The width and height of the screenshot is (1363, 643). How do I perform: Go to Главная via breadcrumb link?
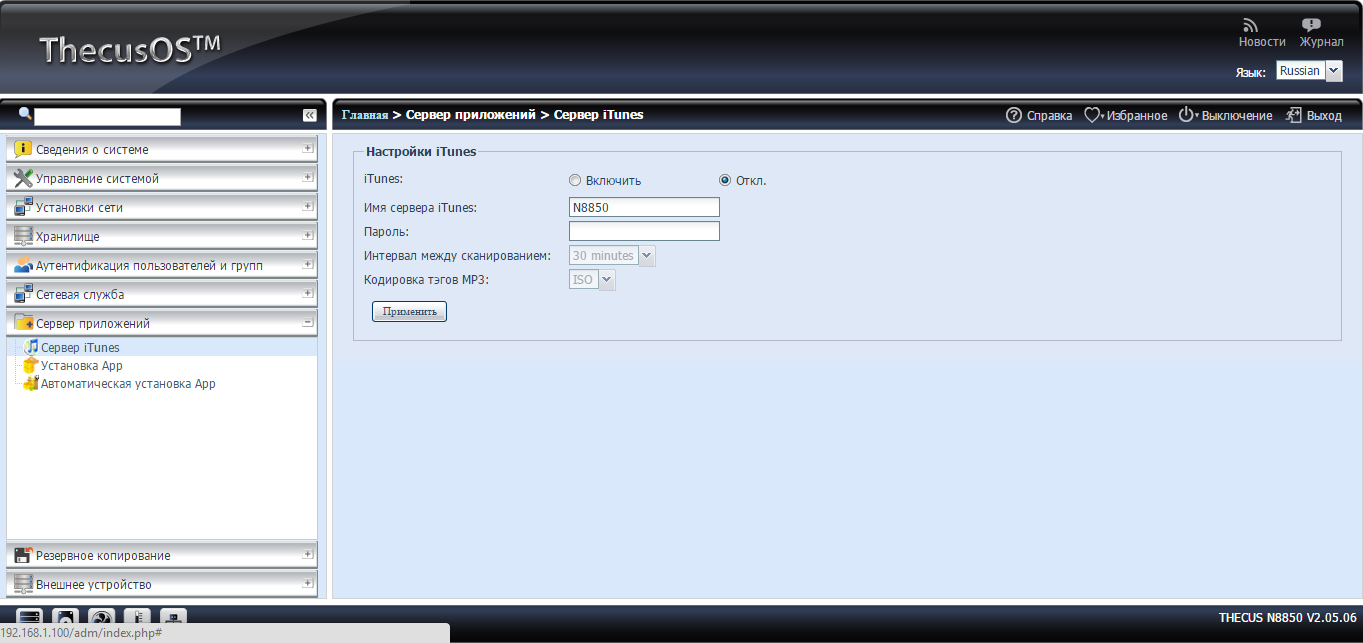pos(365,115)
